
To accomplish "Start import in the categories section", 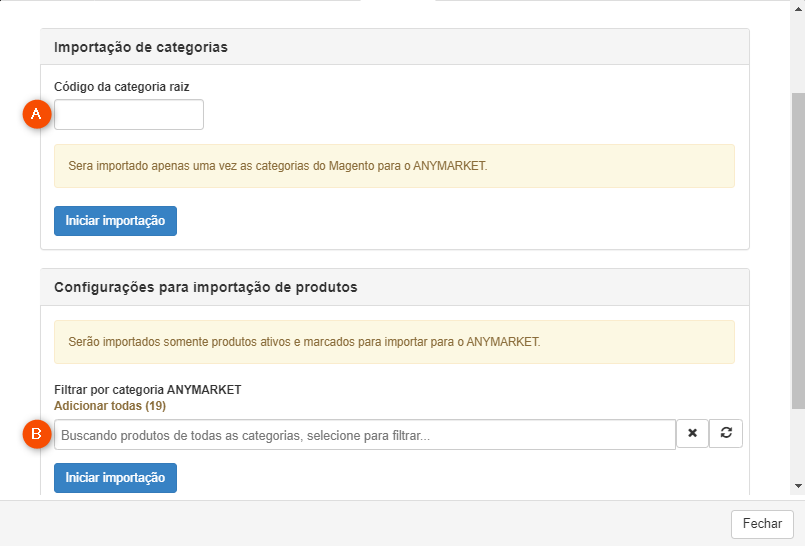I will 116,221.
